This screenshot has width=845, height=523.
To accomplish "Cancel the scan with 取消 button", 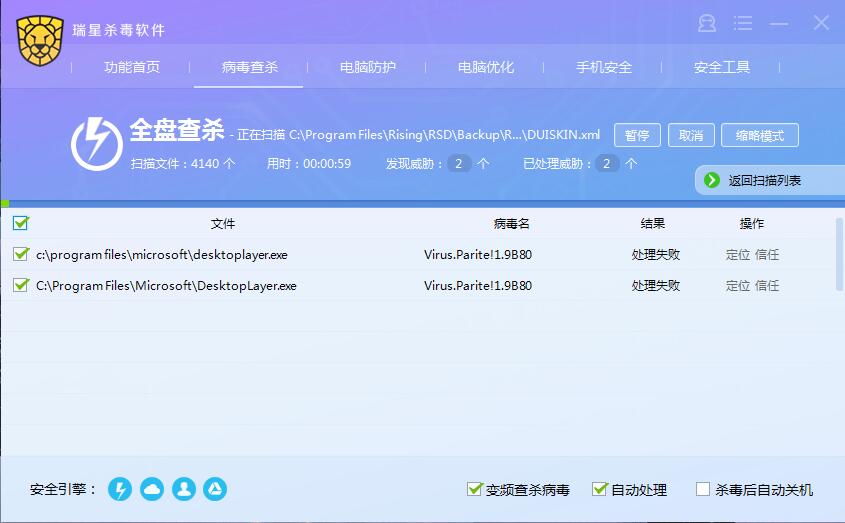I will coord(691,135).
